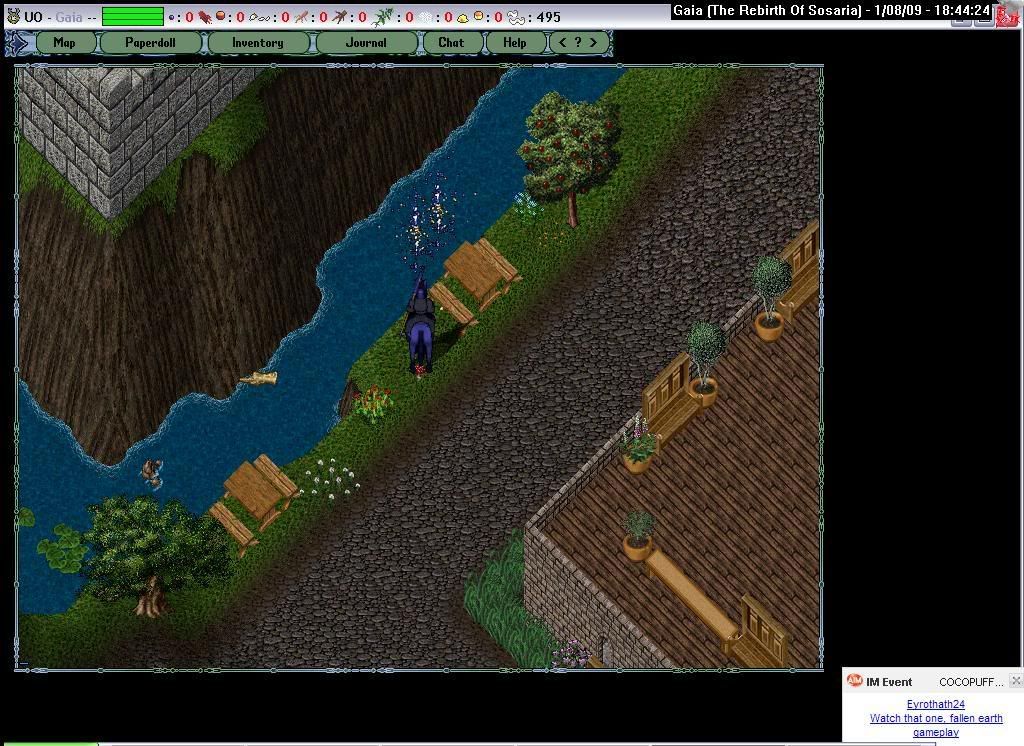
Task: Click the 495 counter value
Action: 549,17
